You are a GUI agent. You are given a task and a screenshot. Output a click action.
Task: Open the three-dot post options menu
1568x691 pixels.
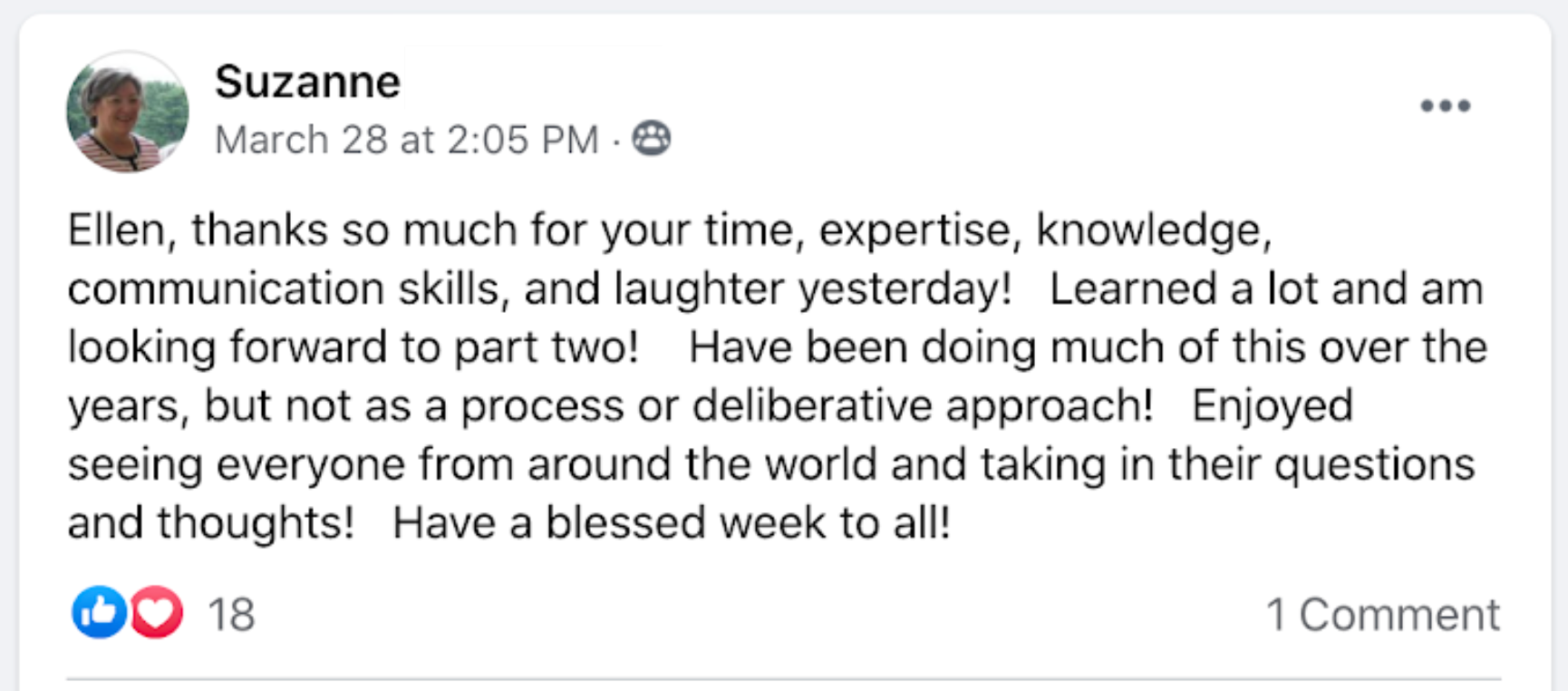[1445, 106]
